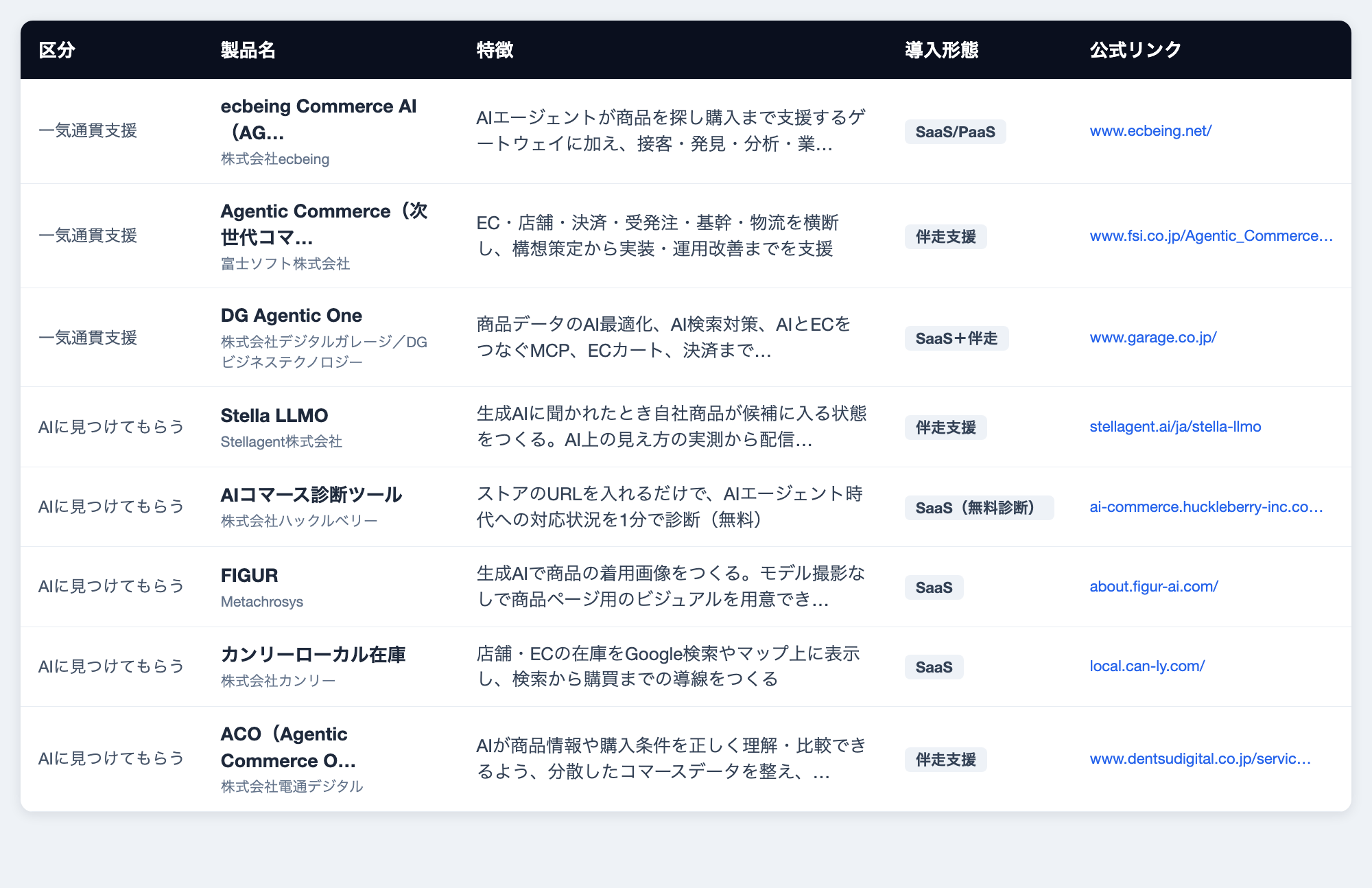Click the 伴走支援 badge in Stella LLMO row
Image resolution: width=1372 pixels, height=888 pixels.
pos(945,428)
